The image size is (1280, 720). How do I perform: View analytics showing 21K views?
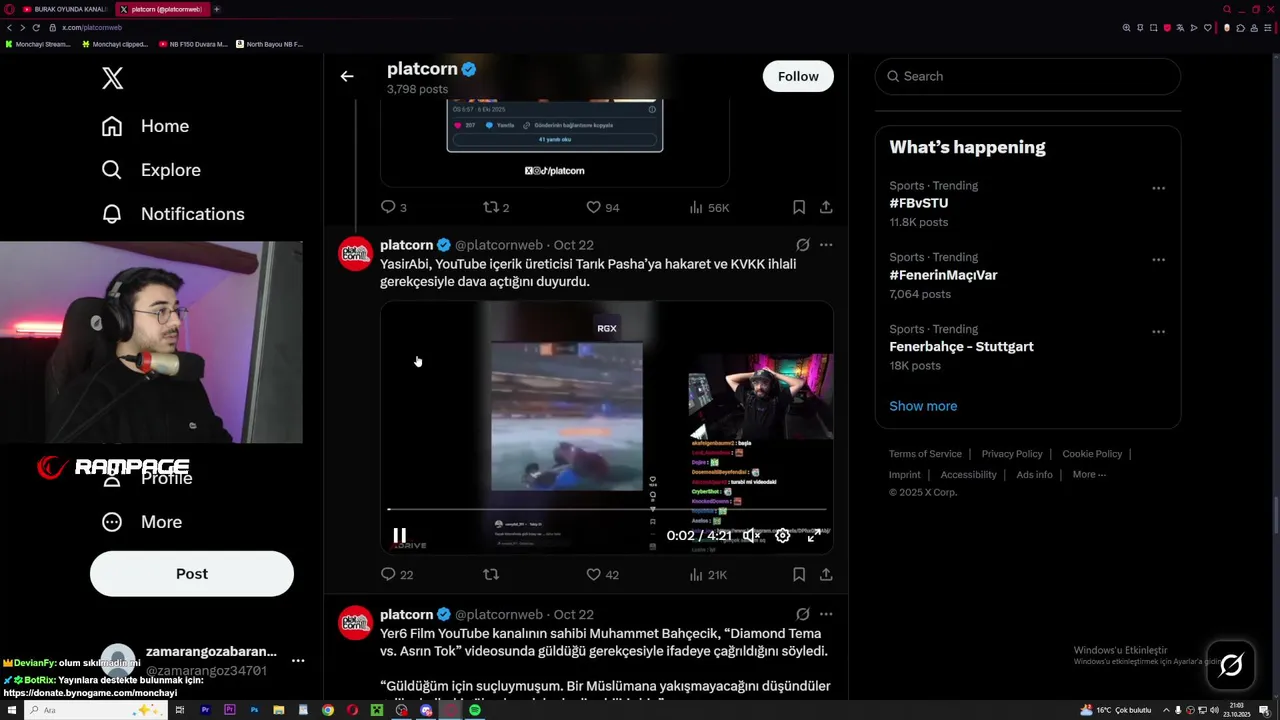(708, 575)
